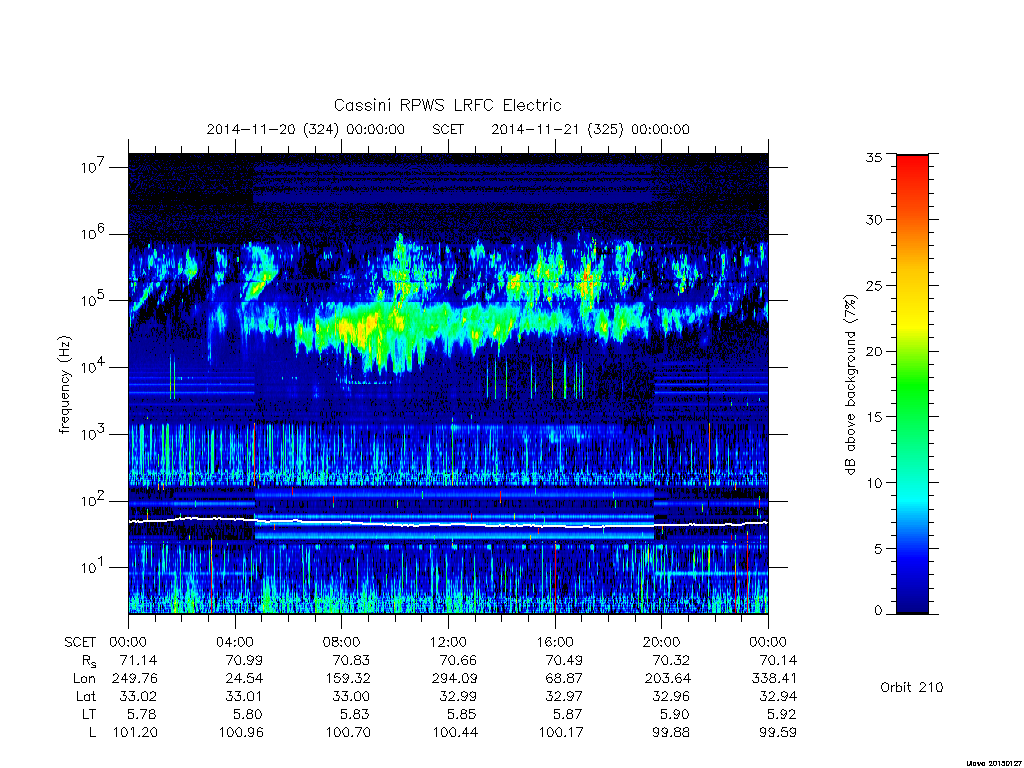This screenshot has width=1024, height=768.
Task: Click the "Lon" row label
Action: [x=84, y=679]
